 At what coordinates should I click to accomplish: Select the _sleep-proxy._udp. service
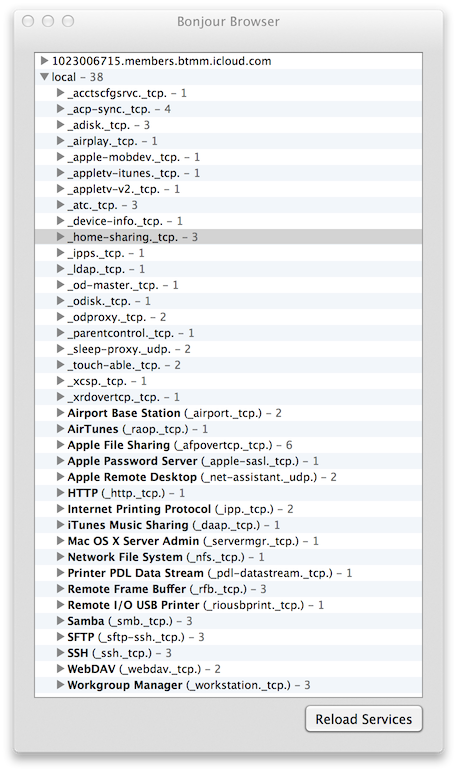[x=228, y=349]
